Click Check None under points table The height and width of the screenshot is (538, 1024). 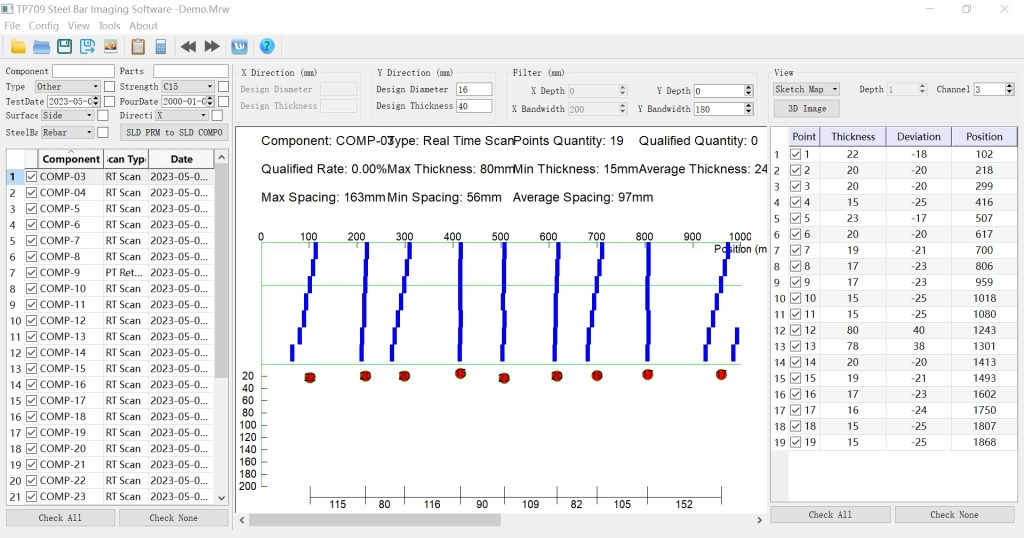(x=954, y=514)
